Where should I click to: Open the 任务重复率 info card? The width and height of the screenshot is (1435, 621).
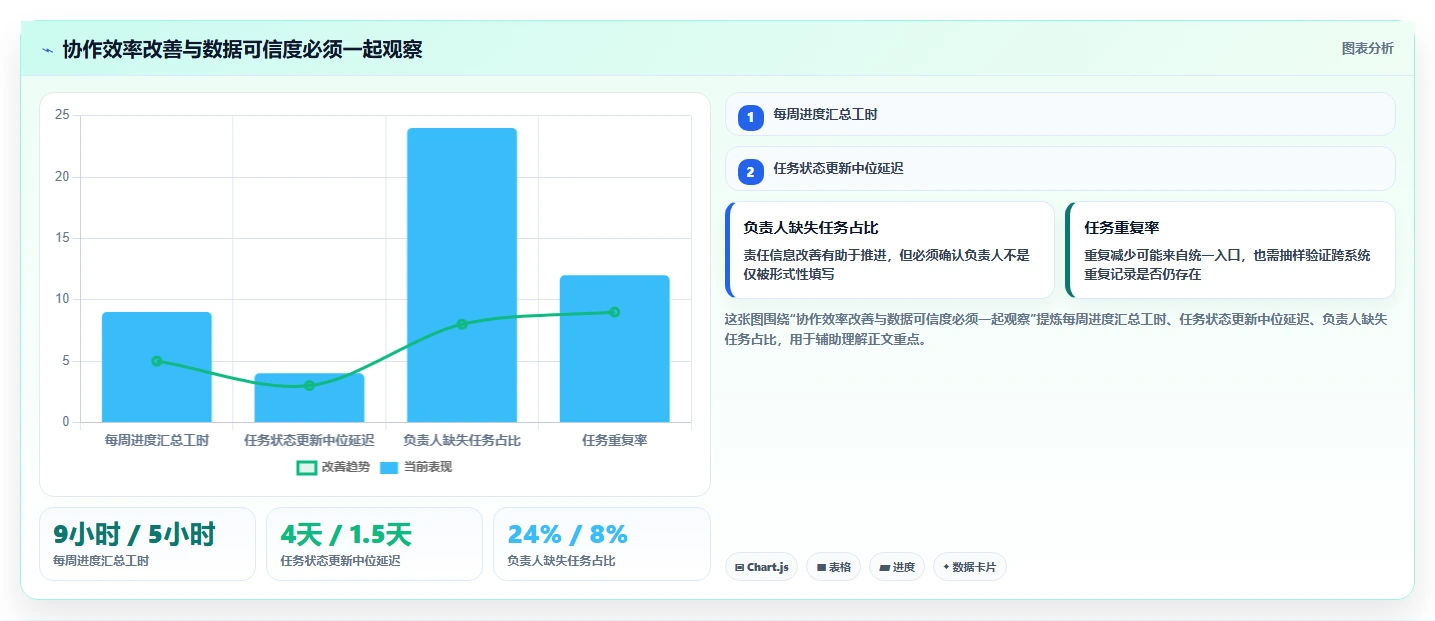(1230, 250)
